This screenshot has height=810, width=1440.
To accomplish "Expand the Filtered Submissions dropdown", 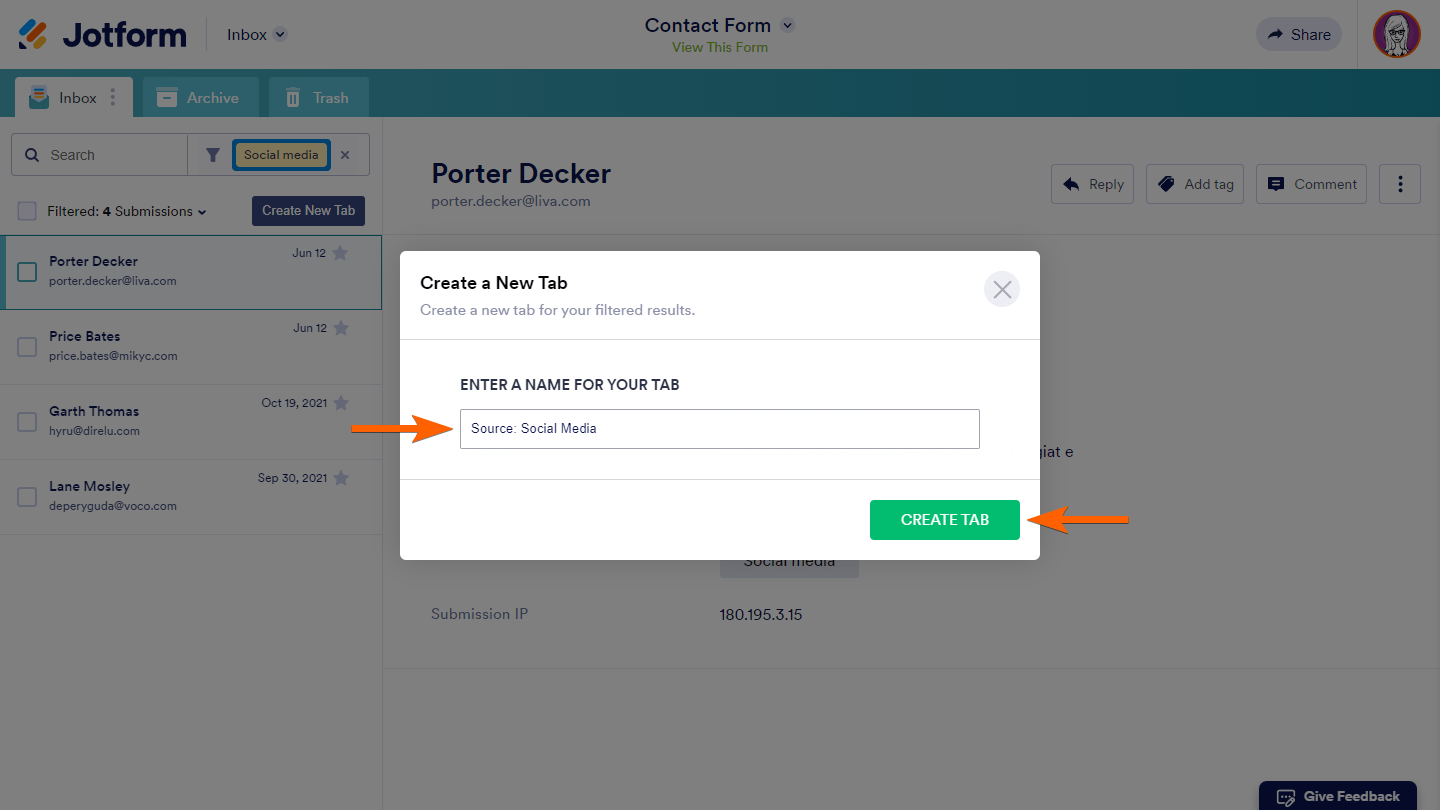I will (202, 212).
